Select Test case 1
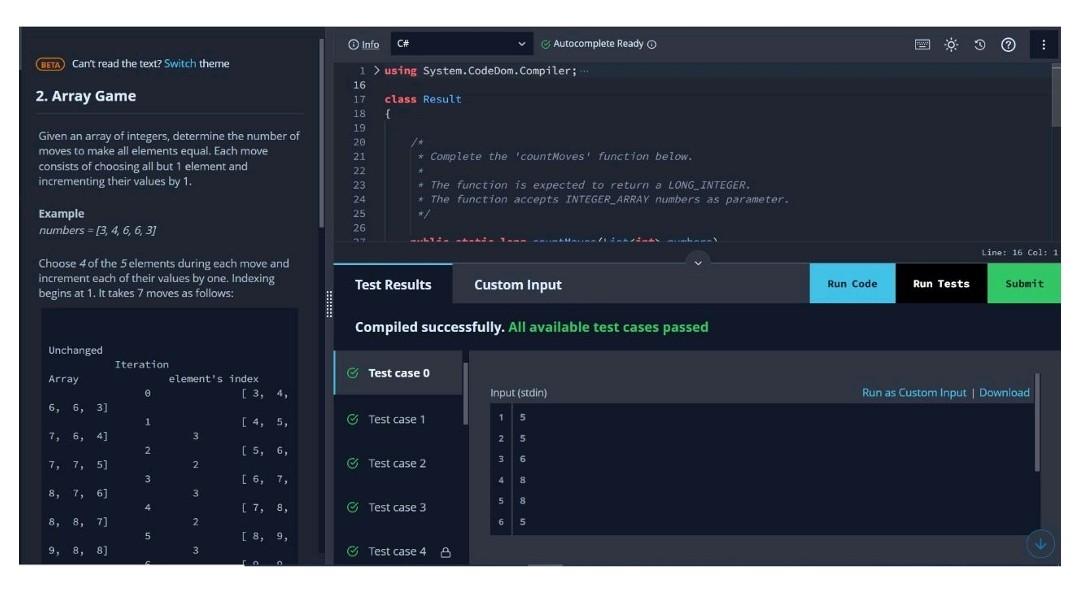The height and width of the screenshot is (602, 1080). 398,419
